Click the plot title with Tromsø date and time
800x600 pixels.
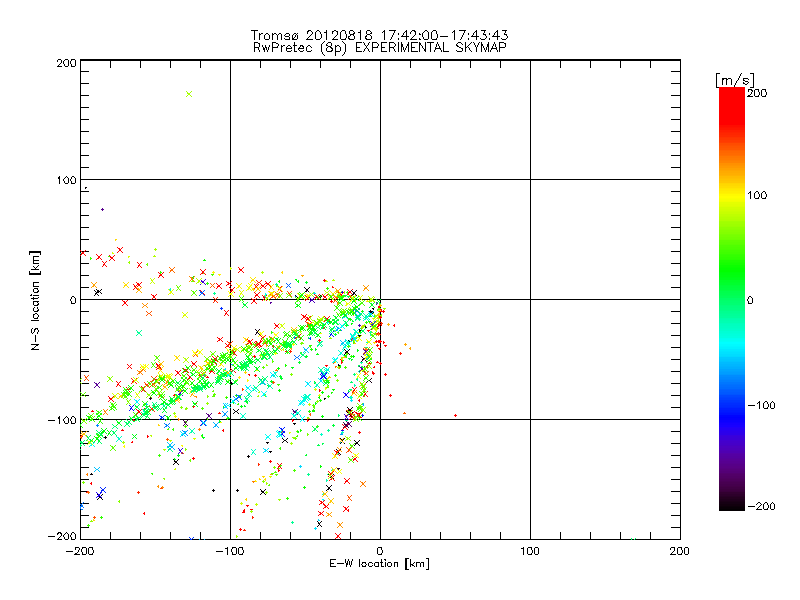pyautogui.click(x=380, y=35)
